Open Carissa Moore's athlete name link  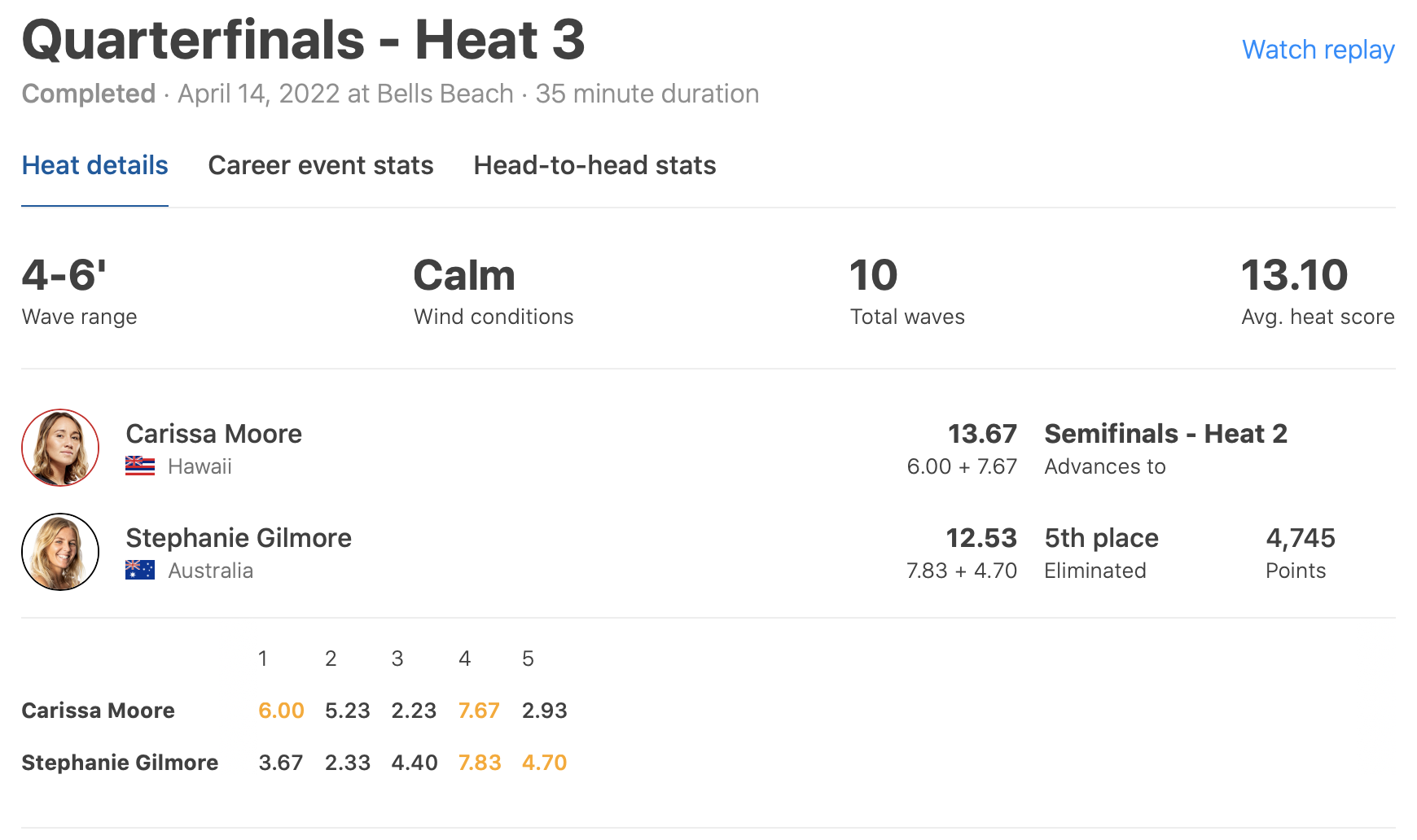tap(213, 434)
